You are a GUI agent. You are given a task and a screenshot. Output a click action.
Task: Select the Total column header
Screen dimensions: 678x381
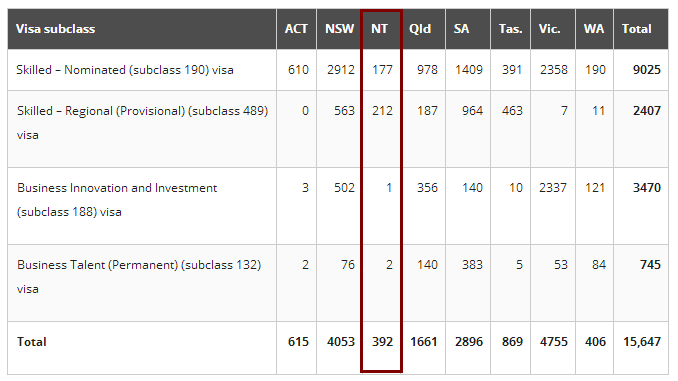coord(636,29)
